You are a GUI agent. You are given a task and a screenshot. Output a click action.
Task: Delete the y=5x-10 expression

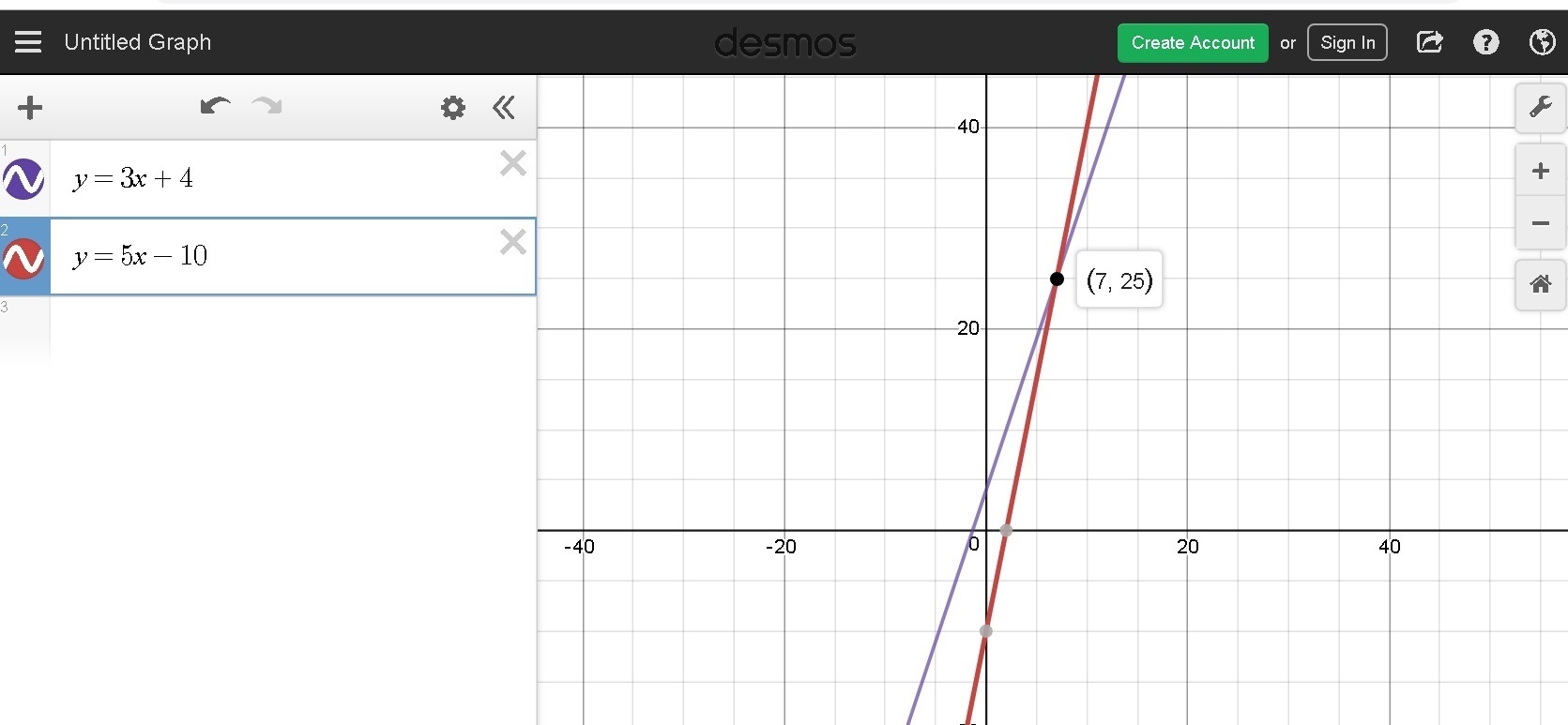513,242
